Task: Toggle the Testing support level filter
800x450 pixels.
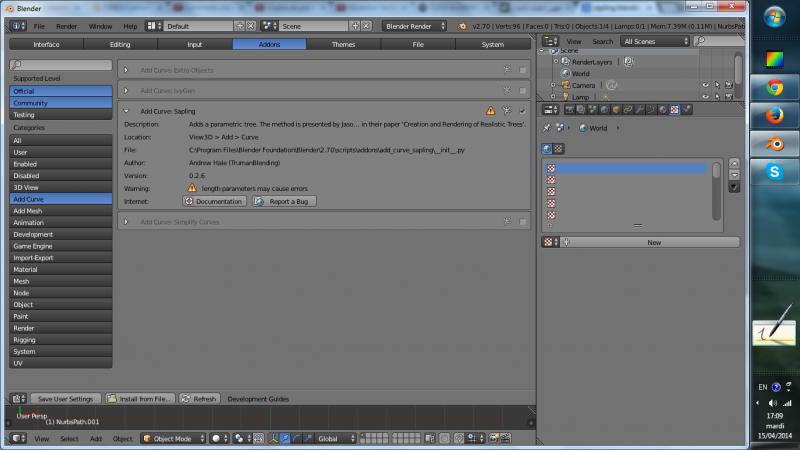Action: click(x=61, y=115)
